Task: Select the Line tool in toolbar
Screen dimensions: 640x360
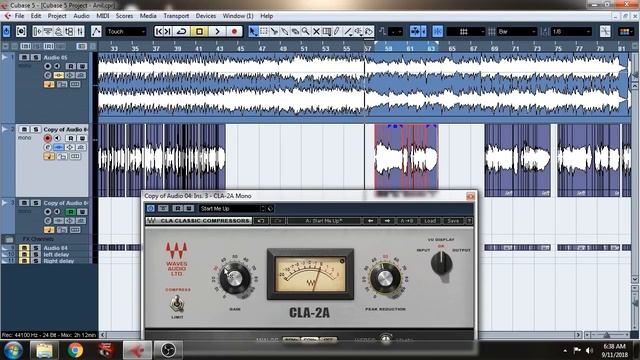Action: (348, 31)
